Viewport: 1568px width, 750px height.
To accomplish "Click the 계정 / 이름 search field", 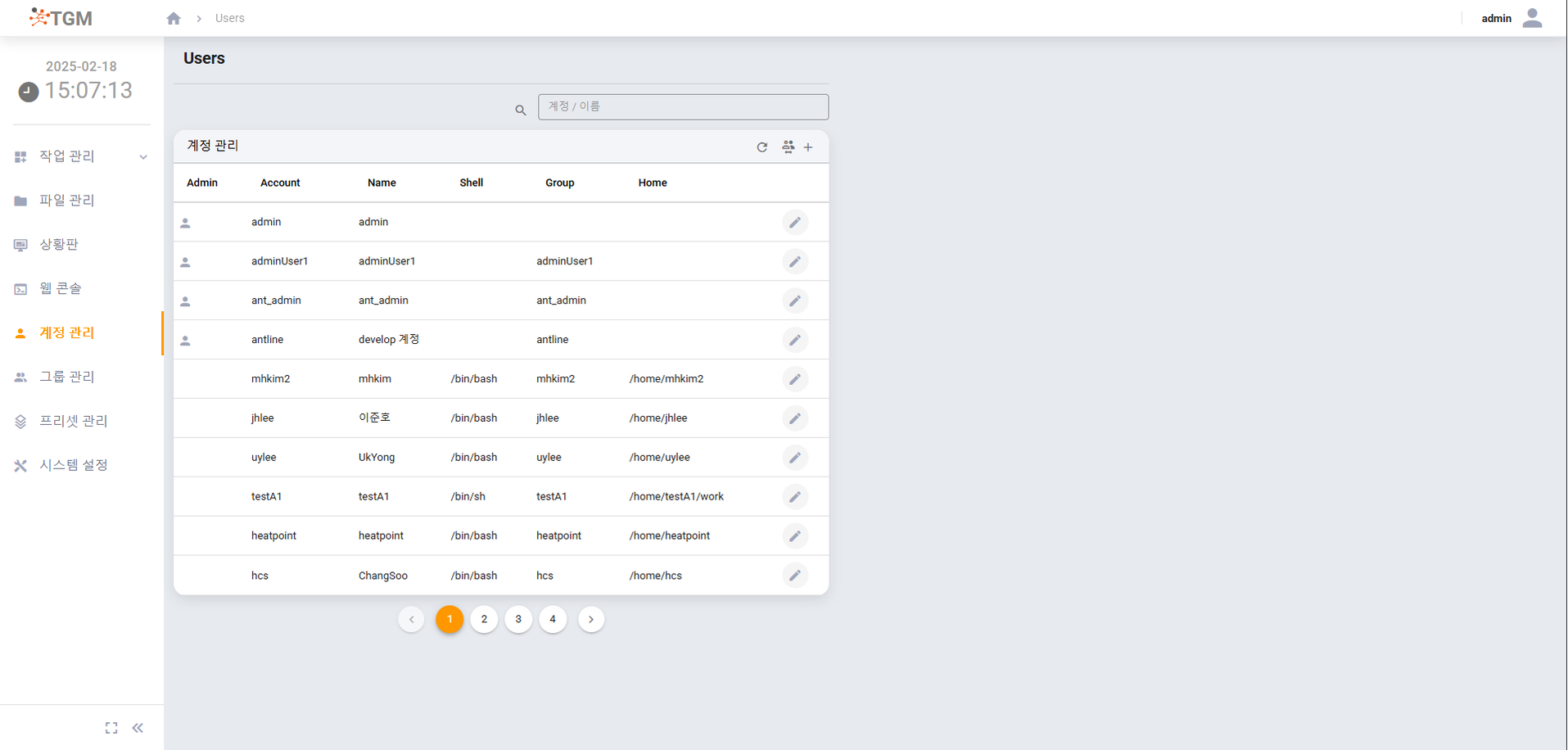I will [x=683, y=106].
